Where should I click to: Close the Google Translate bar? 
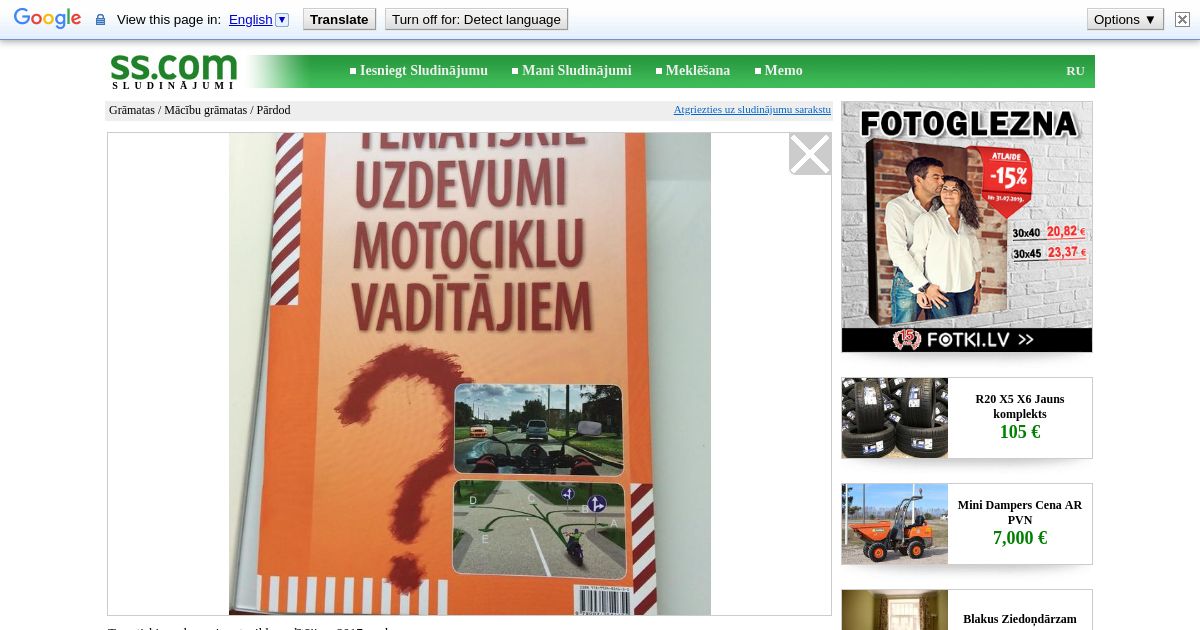[x=1182, y=19]
